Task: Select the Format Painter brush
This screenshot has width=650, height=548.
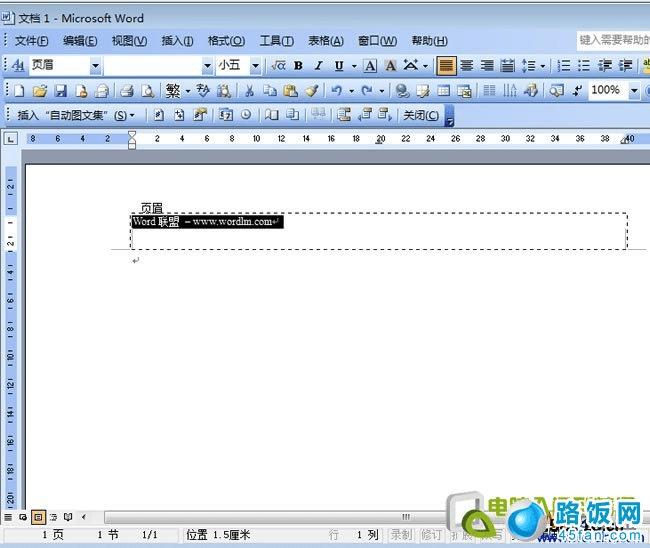Action: pyautogui.click(x=312, y=91)
